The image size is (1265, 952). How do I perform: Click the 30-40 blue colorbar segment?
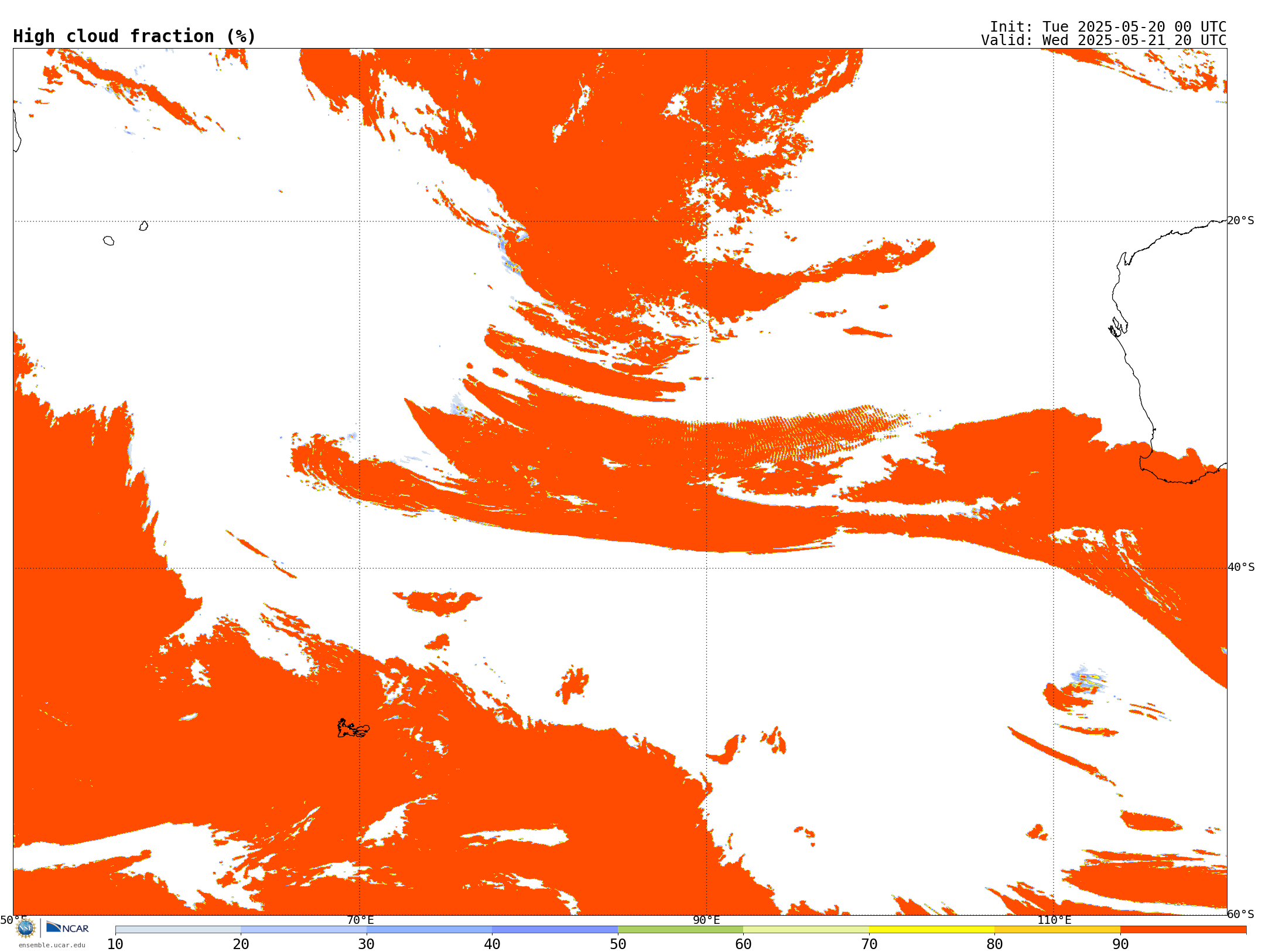[429, 930]
